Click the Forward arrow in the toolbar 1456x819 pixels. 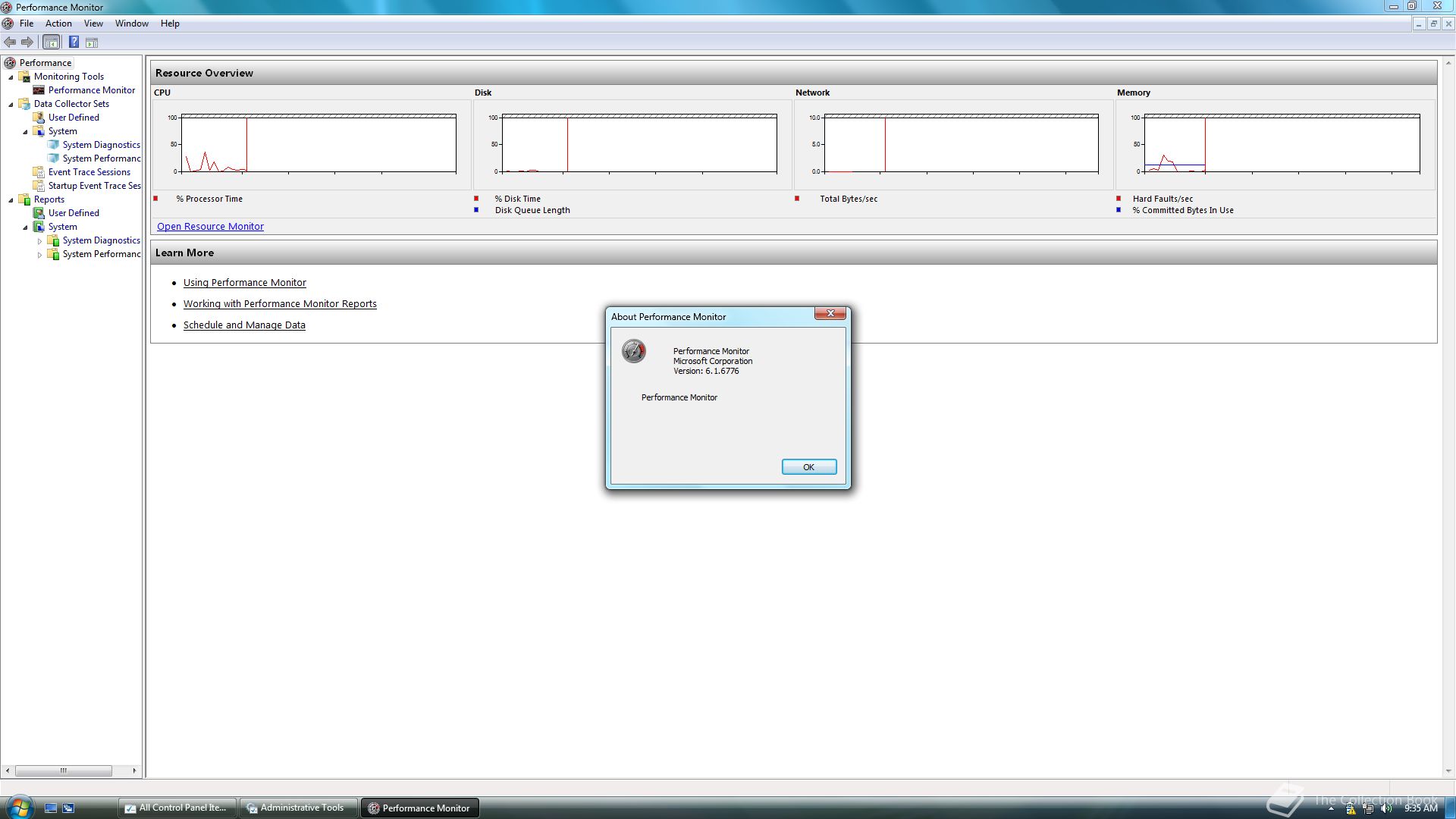(27, 42)
